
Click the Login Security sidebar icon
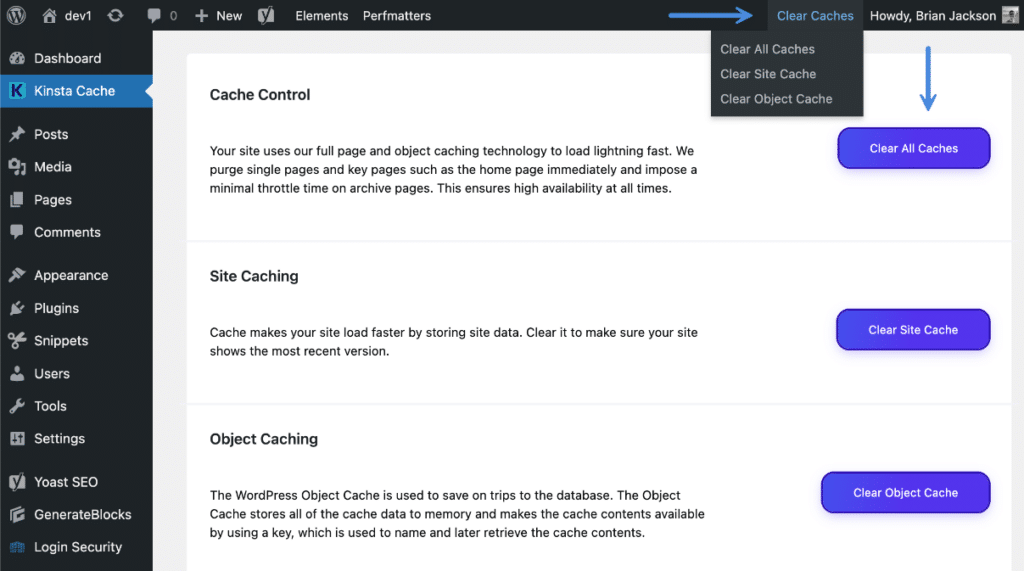click(17, 547)
